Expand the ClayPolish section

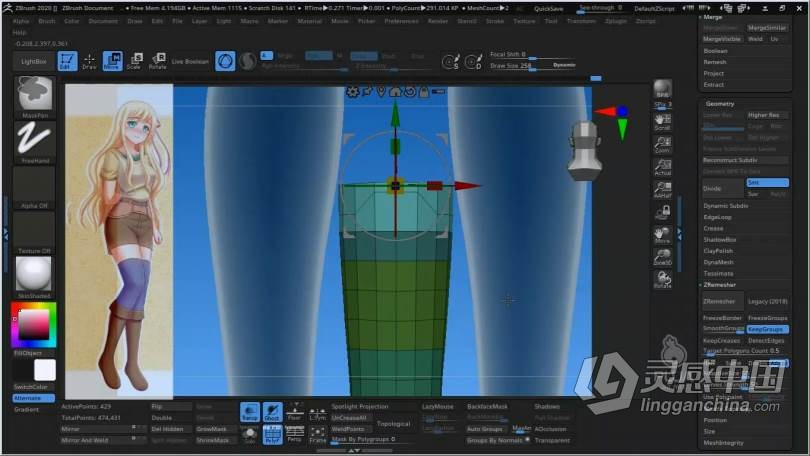(x=718, y=251)
